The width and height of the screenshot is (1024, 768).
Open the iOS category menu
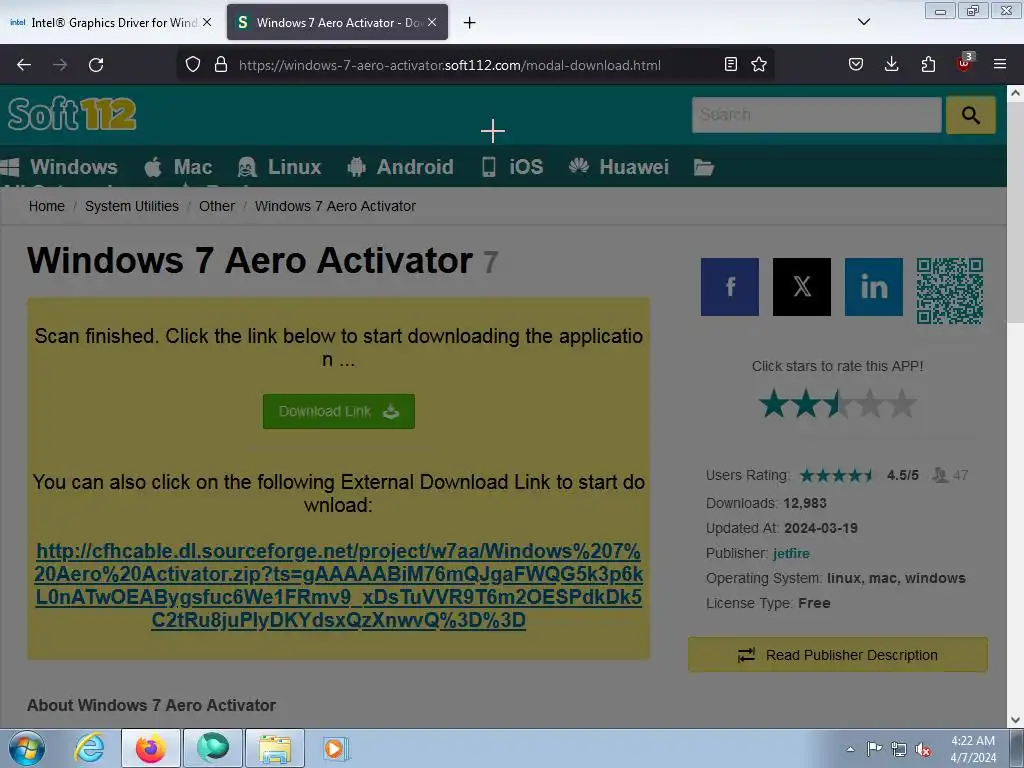[513, 167]
